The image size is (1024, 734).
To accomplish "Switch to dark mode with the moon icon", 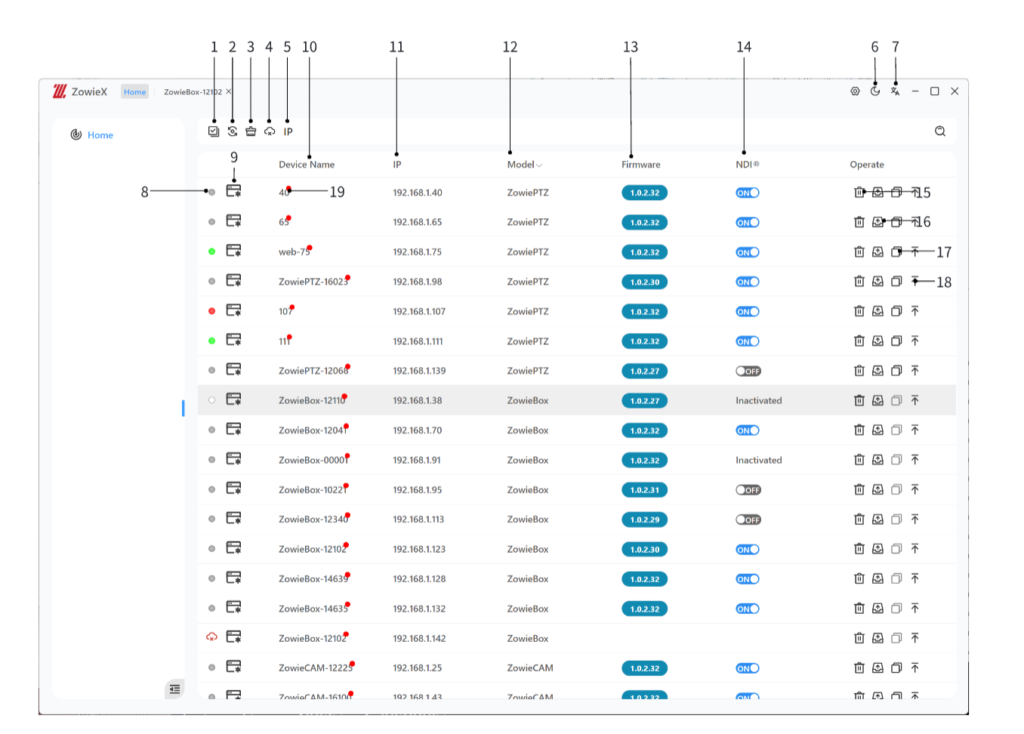I will pyautogui.click(x=875, y=91).
